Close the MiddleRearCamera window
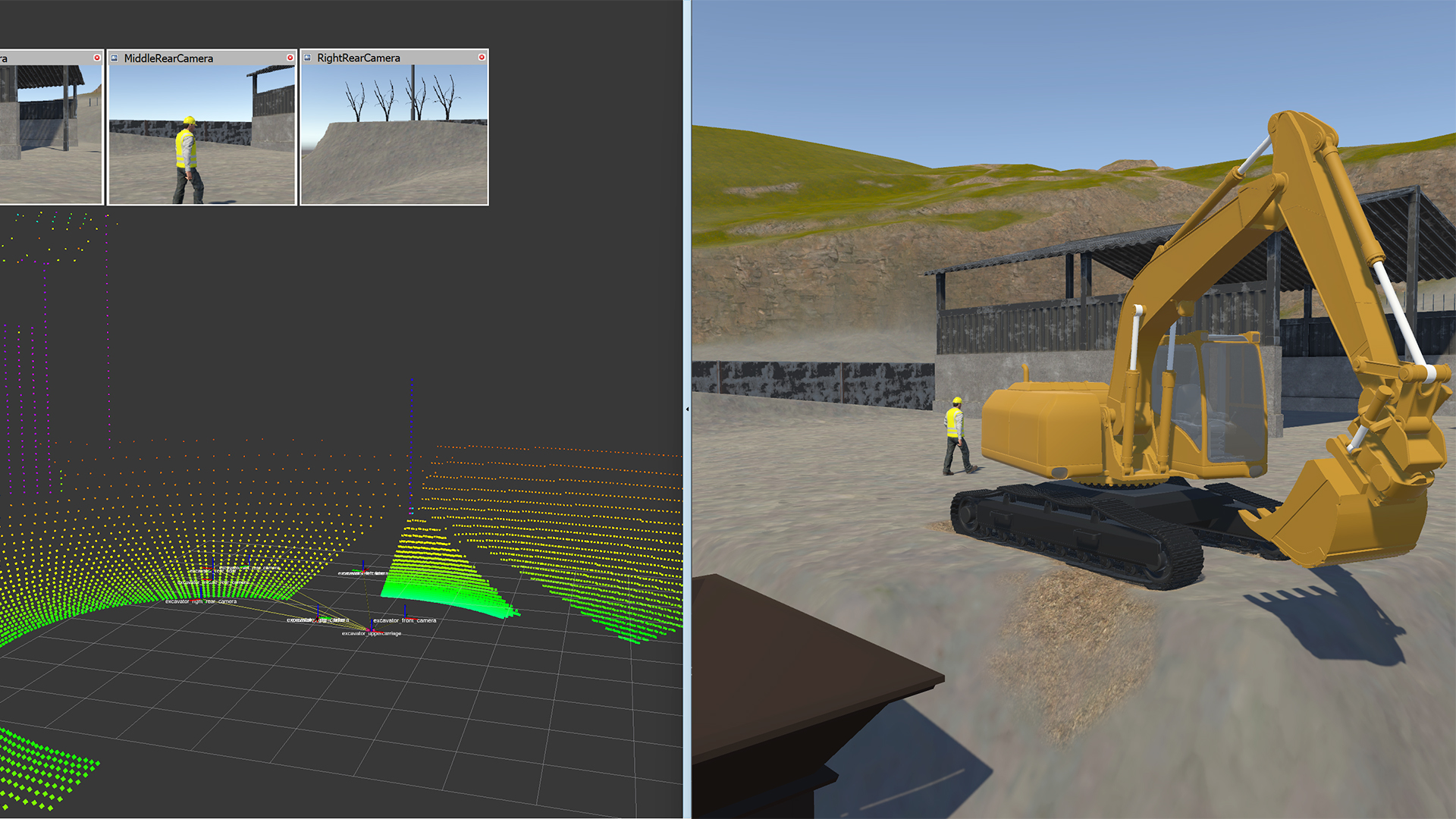Image resolution: width=1456 pixels, height=819 pixels. pyautogui.click(x=290, y=58)
